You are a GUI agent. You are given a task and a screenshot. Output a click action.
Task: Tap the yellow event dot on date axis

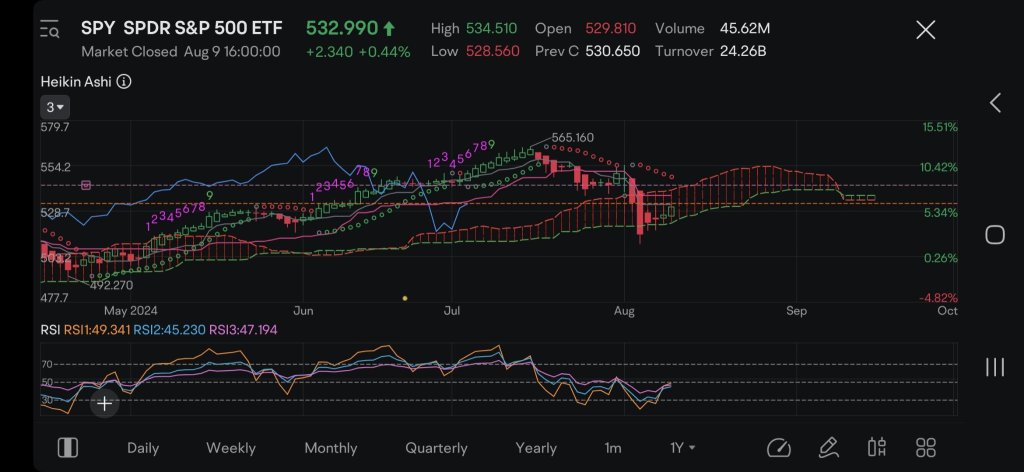pos(405,298)
